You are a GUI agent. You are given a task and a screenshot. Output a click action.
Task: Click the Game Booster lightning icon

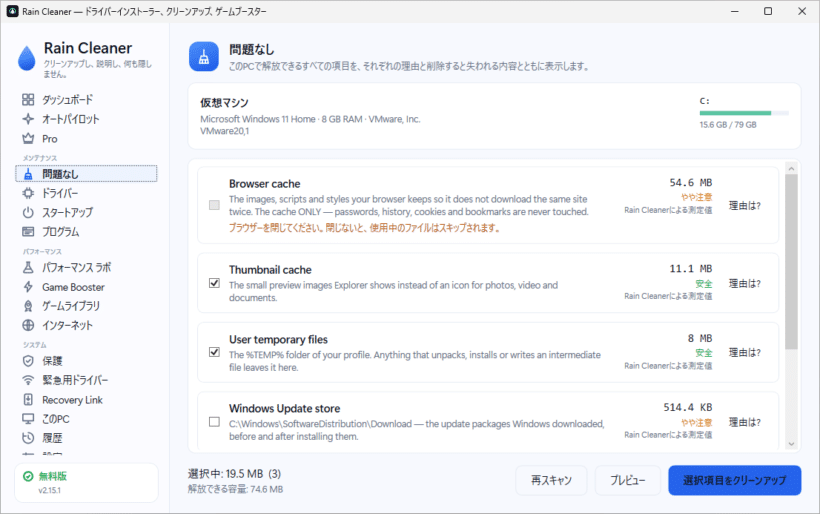pyautogui.click(x=28, y=287)
